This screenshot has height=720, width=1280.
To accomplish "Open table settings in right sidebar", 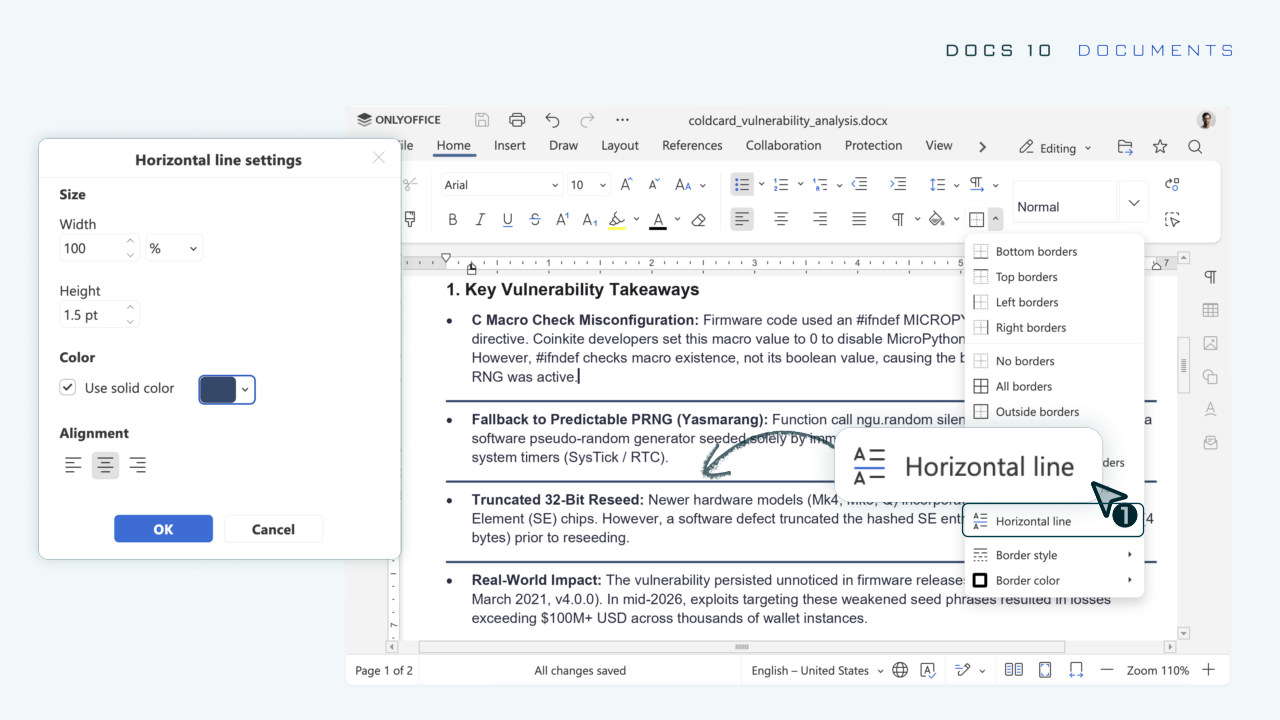I will [x=1211, y=310].
